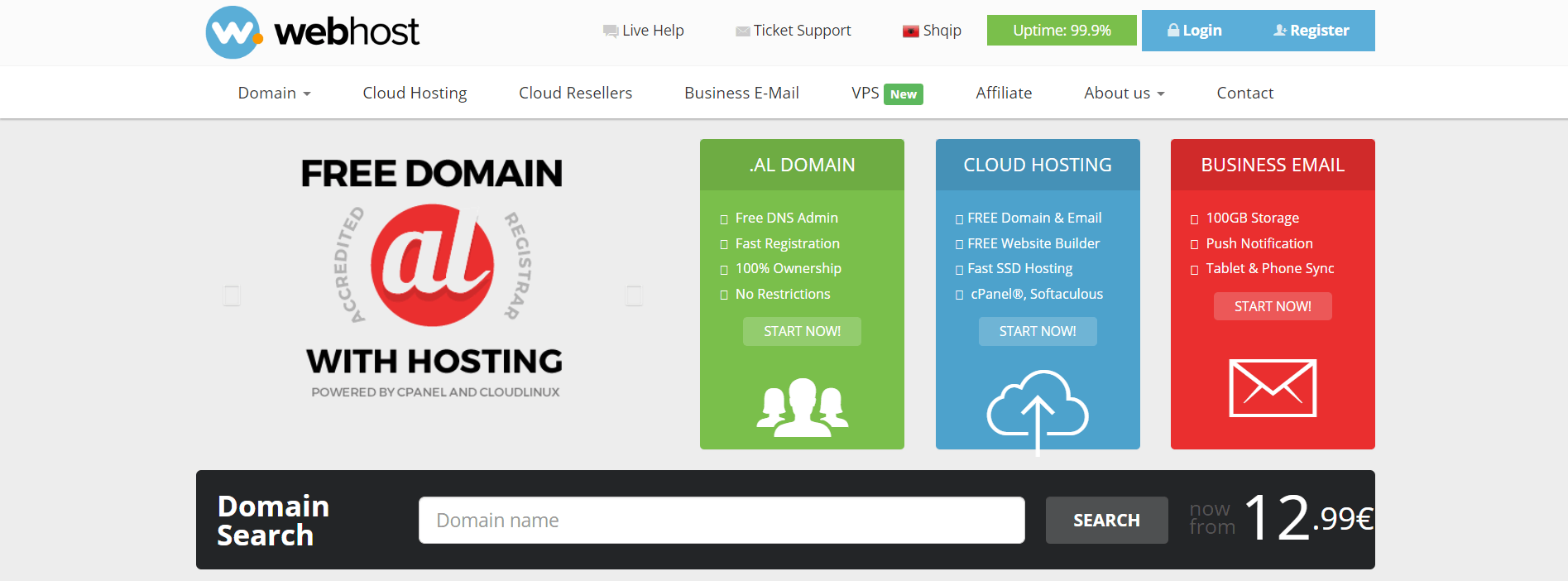Screen dimensions: 1568x581
Task: Open Business E-Mail page
Action: pyautogui.click(x=741, y=93)
